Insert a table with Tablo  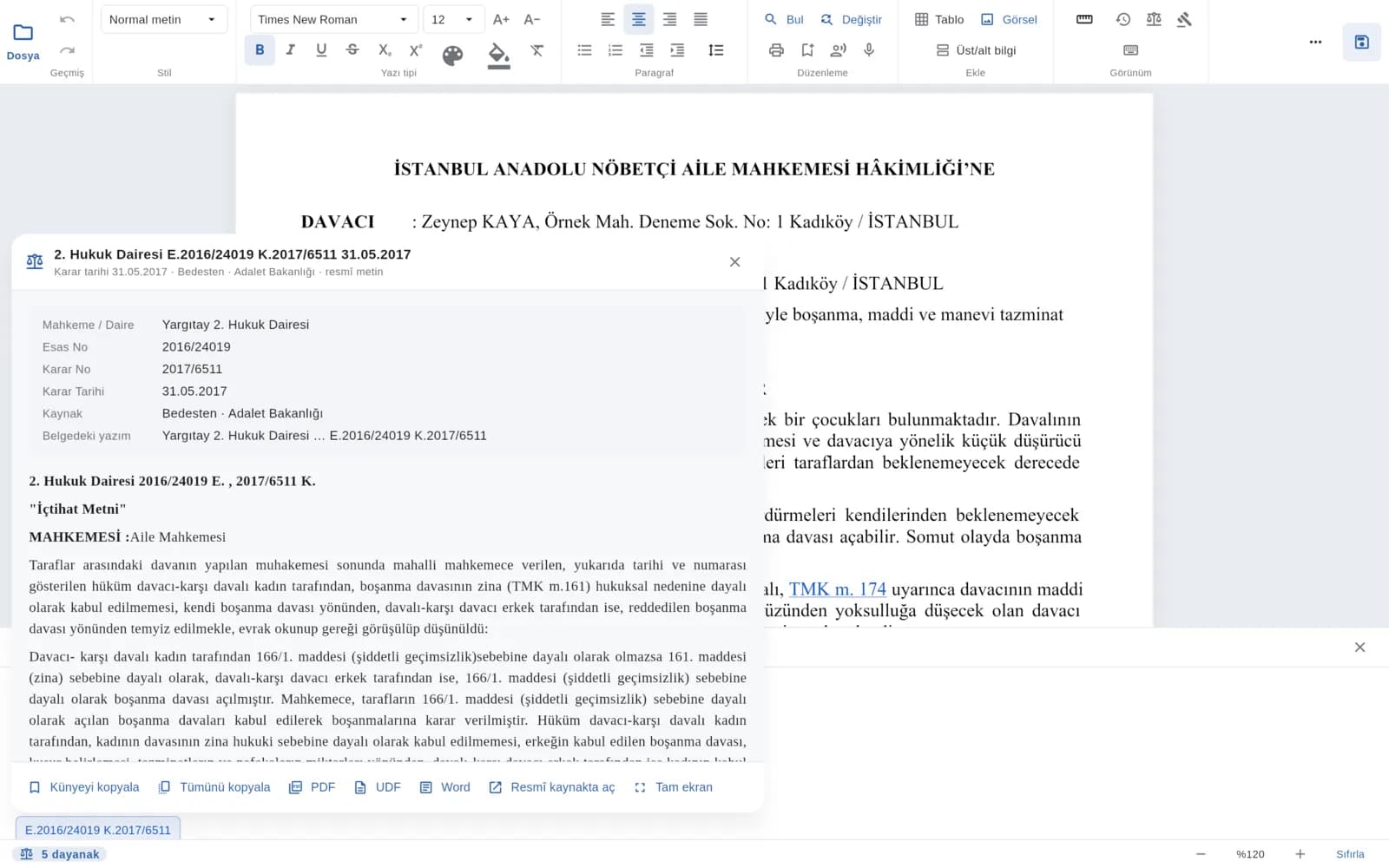(939, 19)
